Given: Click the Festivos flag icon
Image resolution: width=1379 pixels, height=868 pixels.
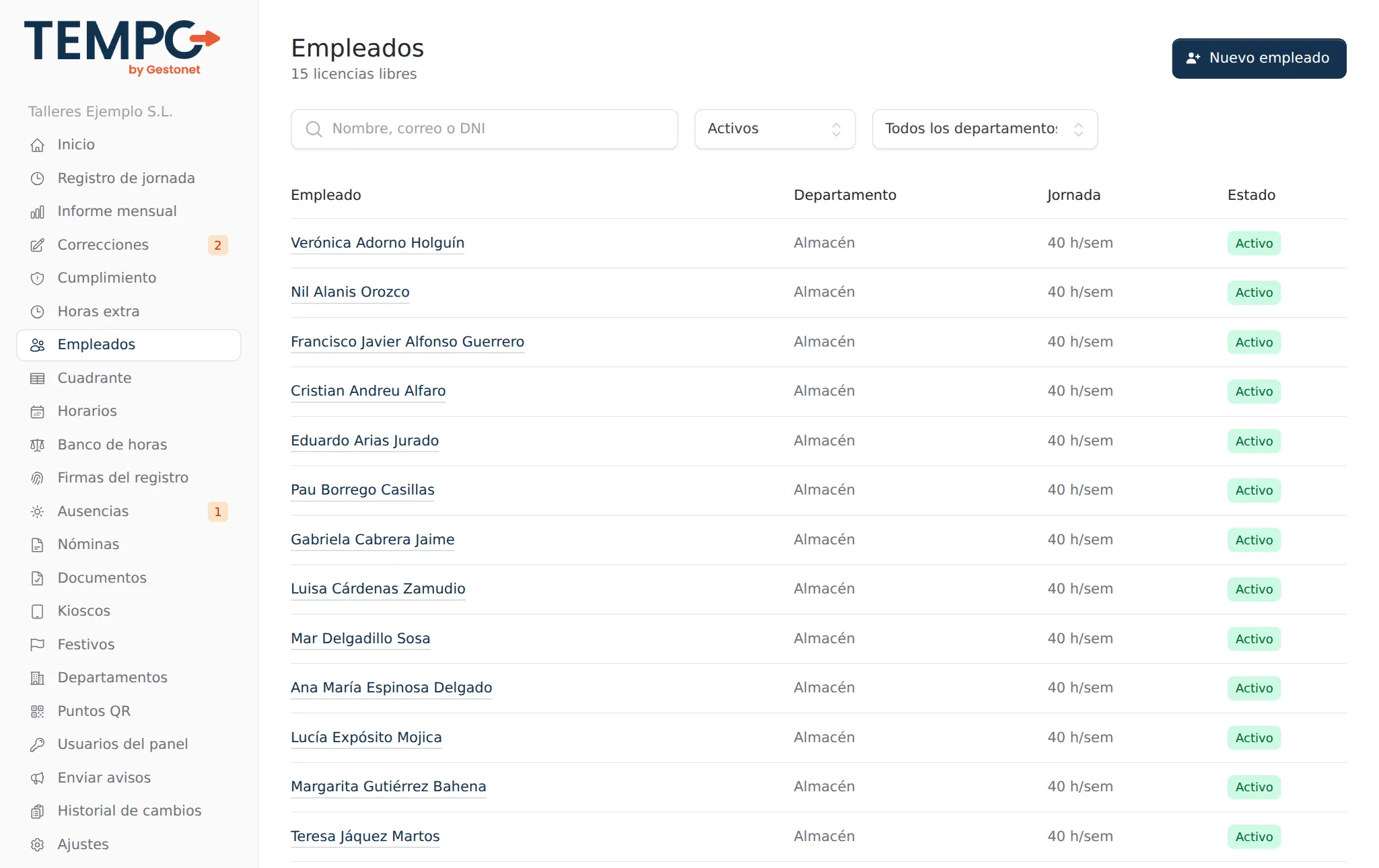Looking at the screenshot, I should pos(38,645).
